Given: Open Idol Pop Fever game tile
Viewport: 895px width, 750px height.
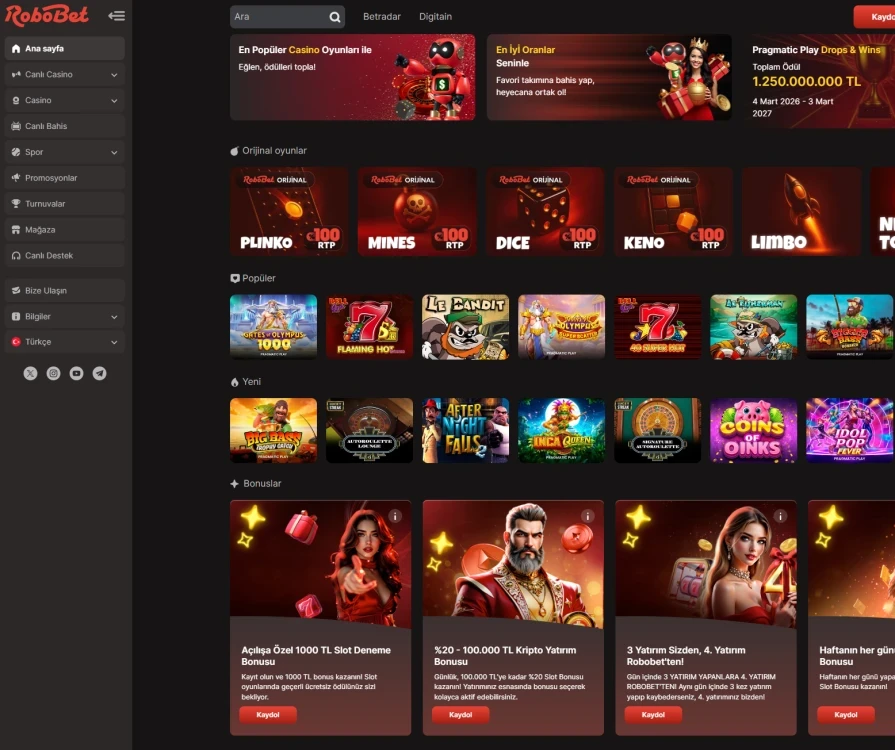Looking at the screenshot, I should 849,430.
